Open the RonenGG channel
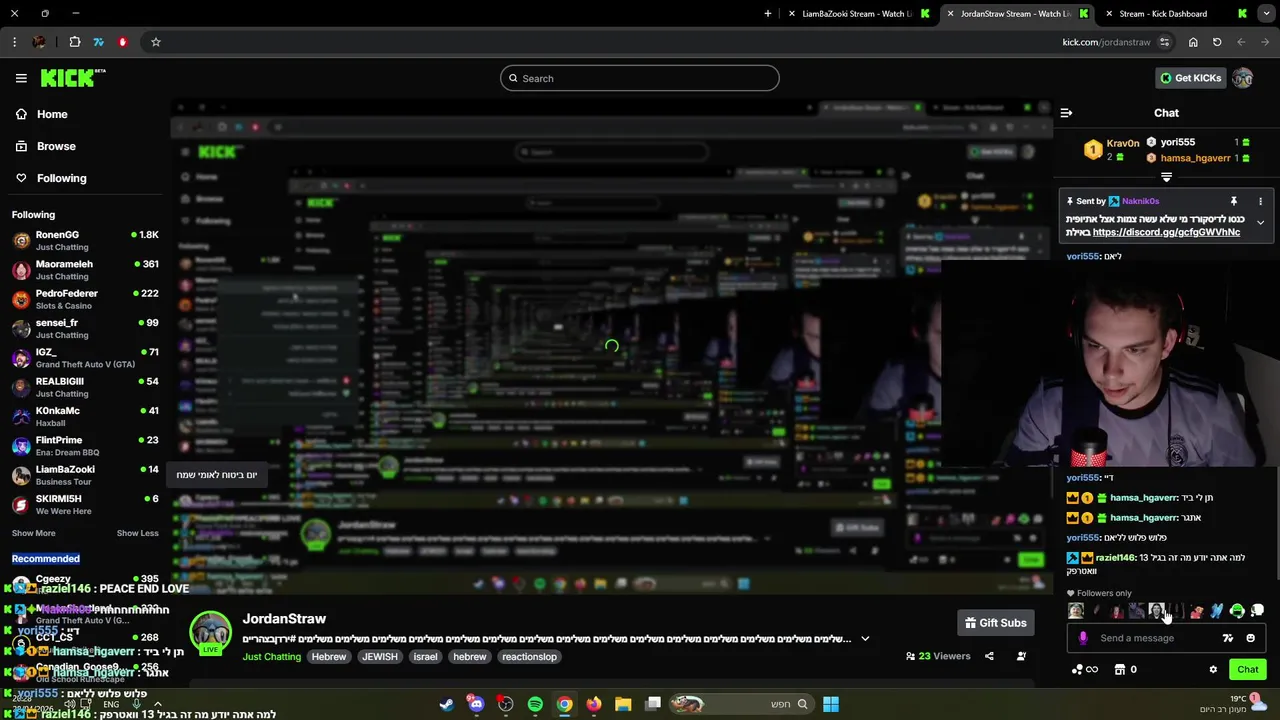1280x720 pixels. coord(85,240)
